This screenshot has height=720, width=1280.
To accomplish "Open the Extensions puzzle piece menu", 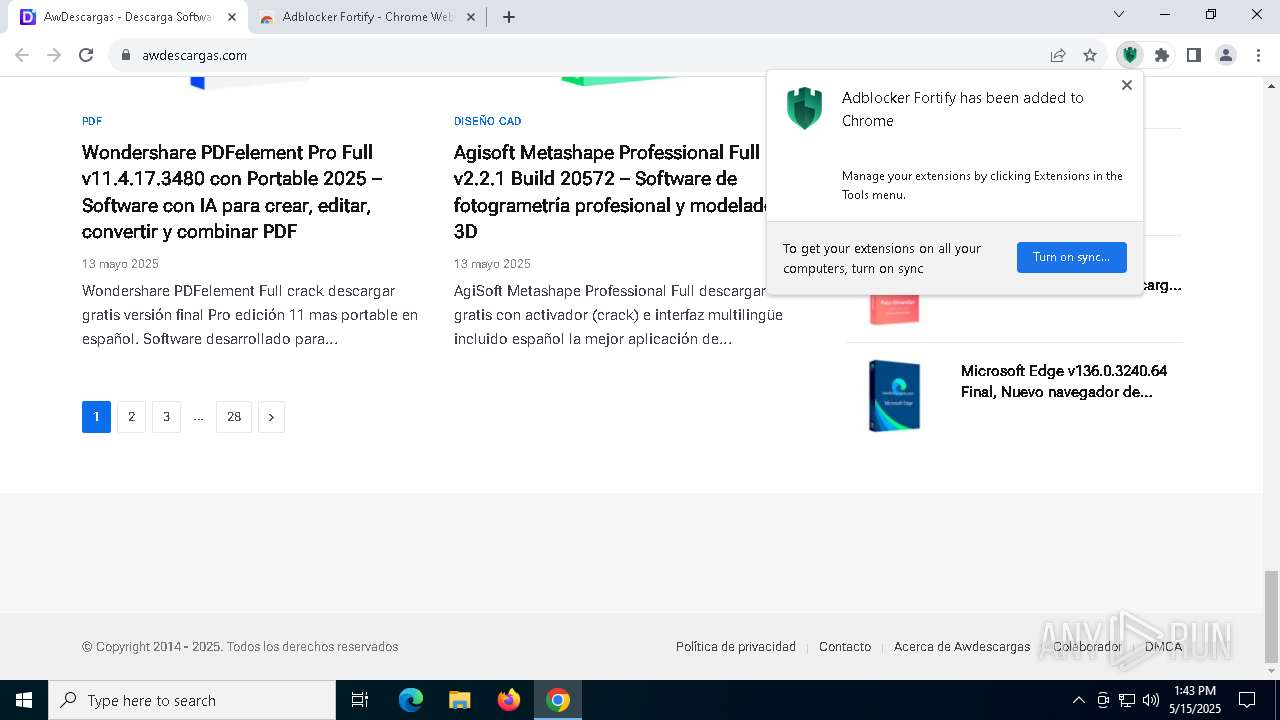I will pos(1162,55).
